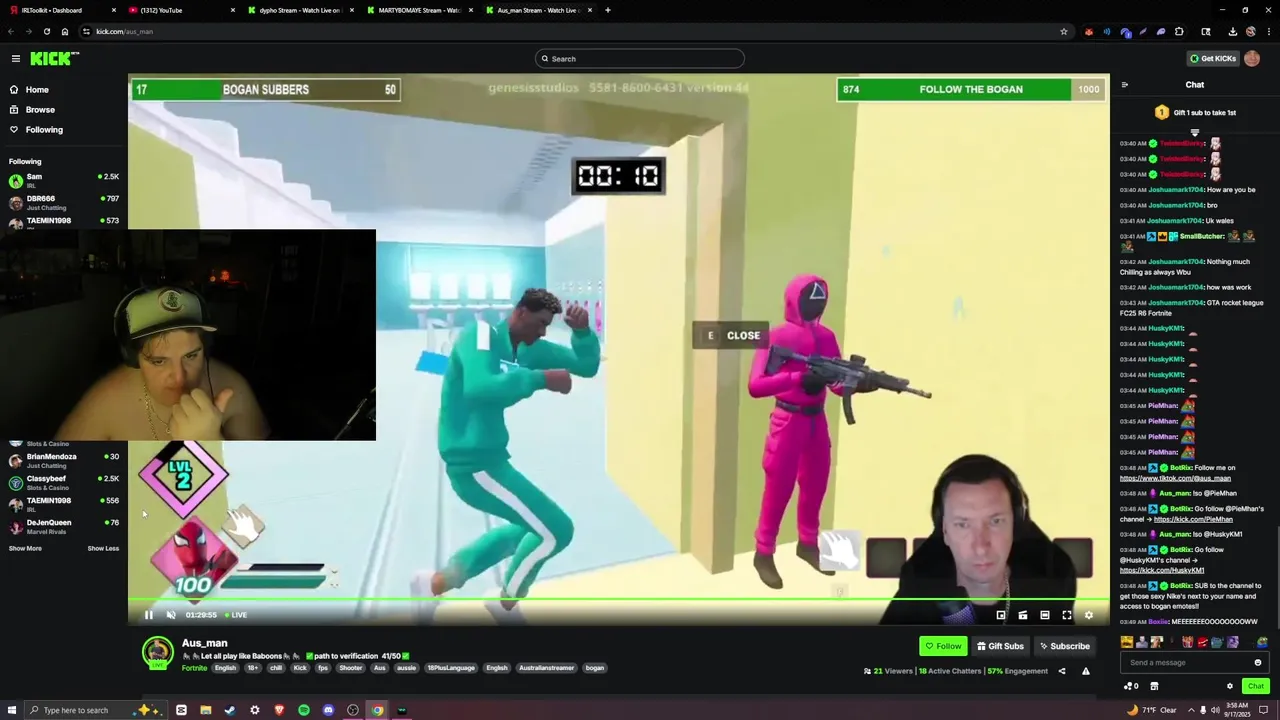This screenshot has width=1280, height=720.
Task: Open Spotify from the taskbar
Action: [x=304, y=710]
